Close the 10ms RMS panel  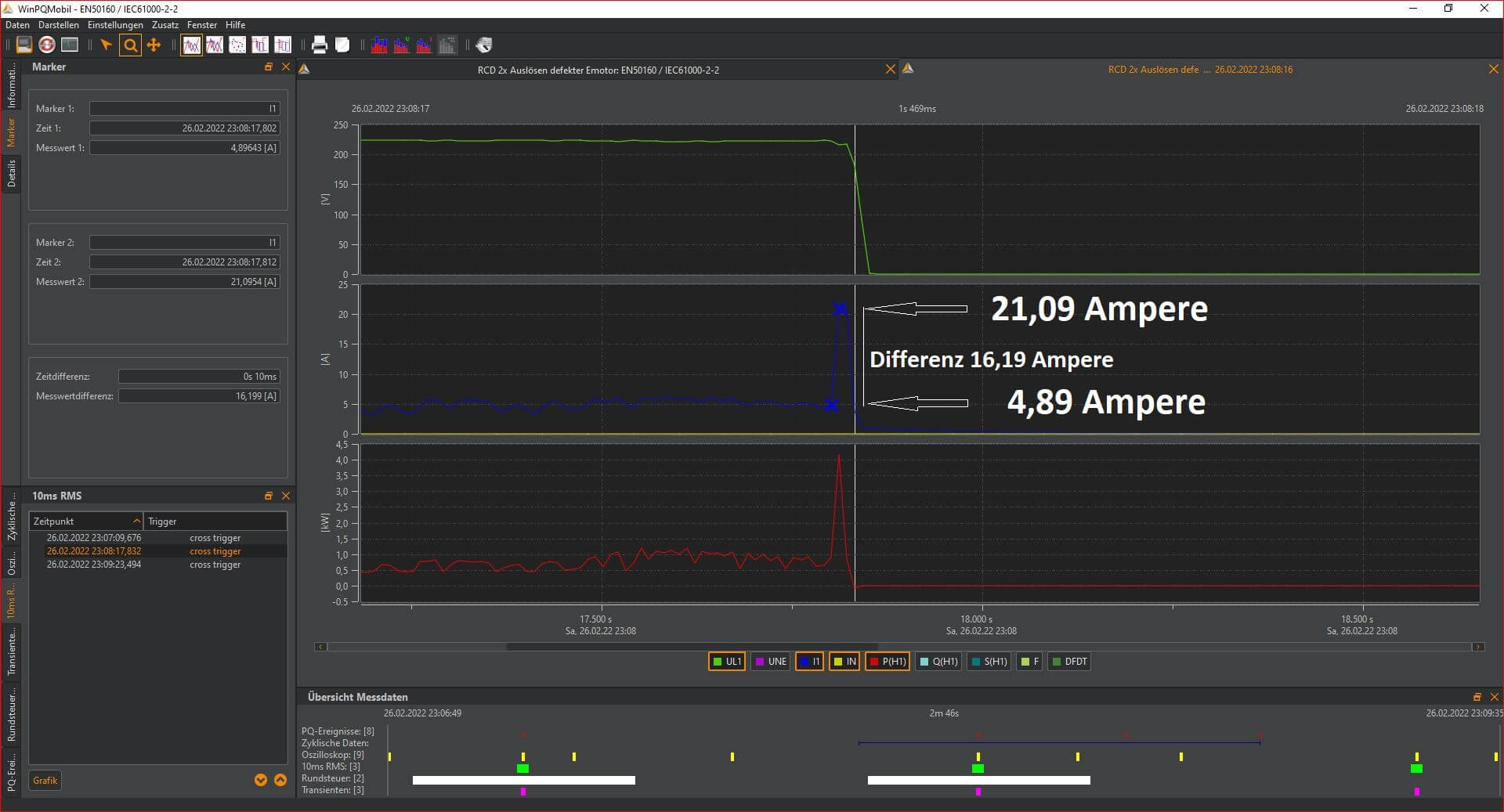pyautogui.click(x=286, y=496)
